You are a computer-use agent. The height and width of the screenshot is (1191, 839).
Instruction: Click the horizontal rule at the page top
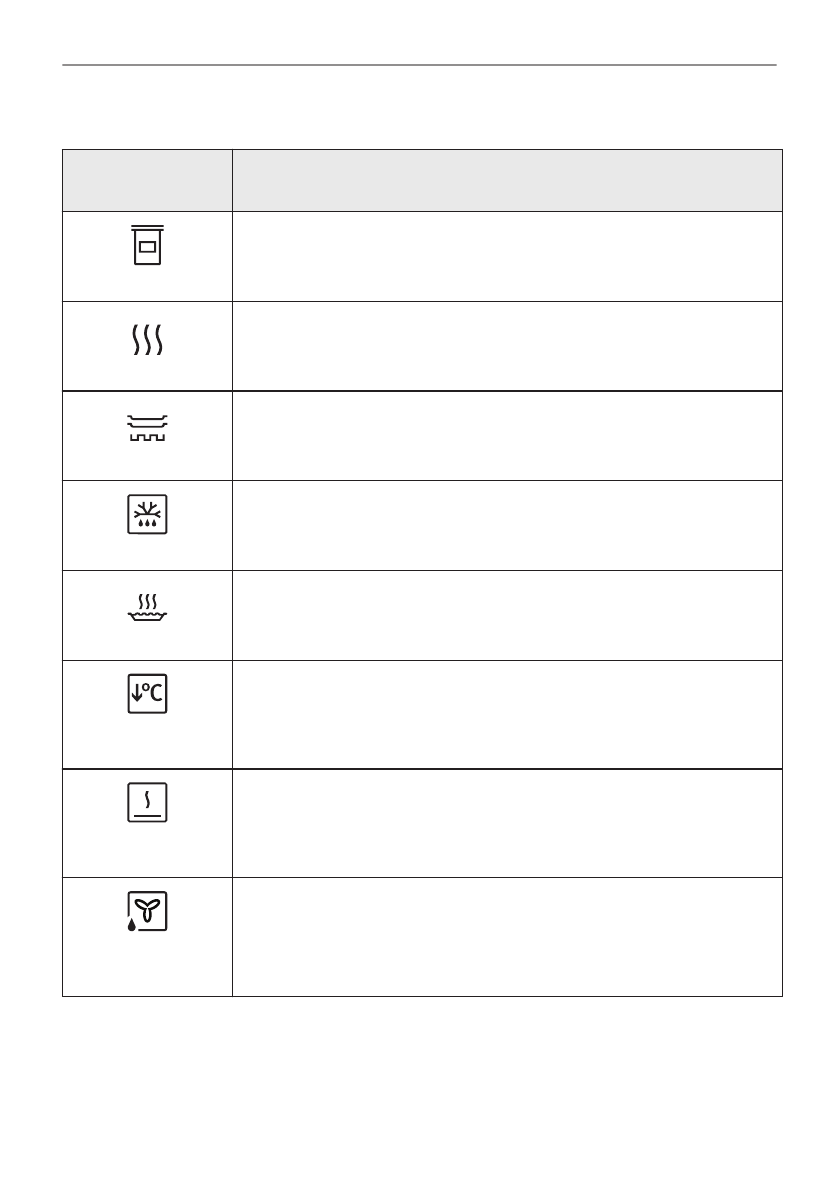tap(419, 66)
